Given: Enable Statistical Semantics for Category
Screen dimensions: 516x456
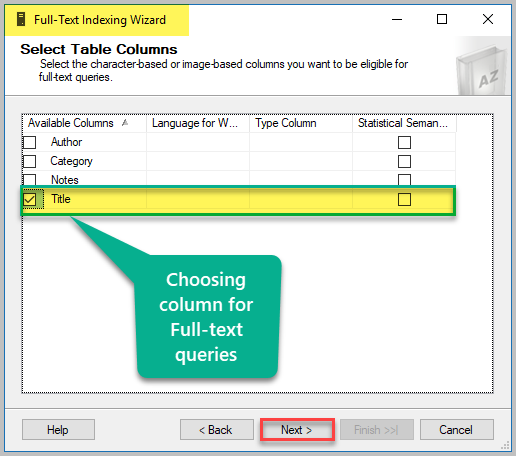Looking at the screenshot, I should point(404,161).
